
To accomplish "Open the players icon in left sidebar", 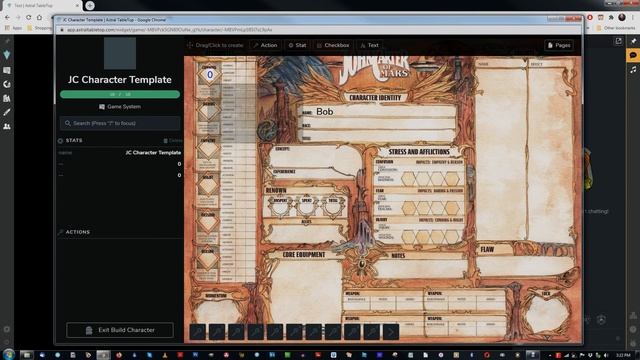I will [x=7, y=127].
